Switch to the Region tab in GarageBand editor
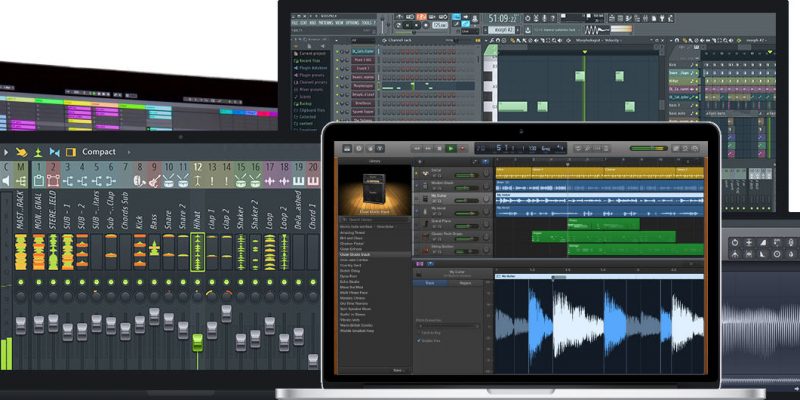 click(x=465, y=282)
